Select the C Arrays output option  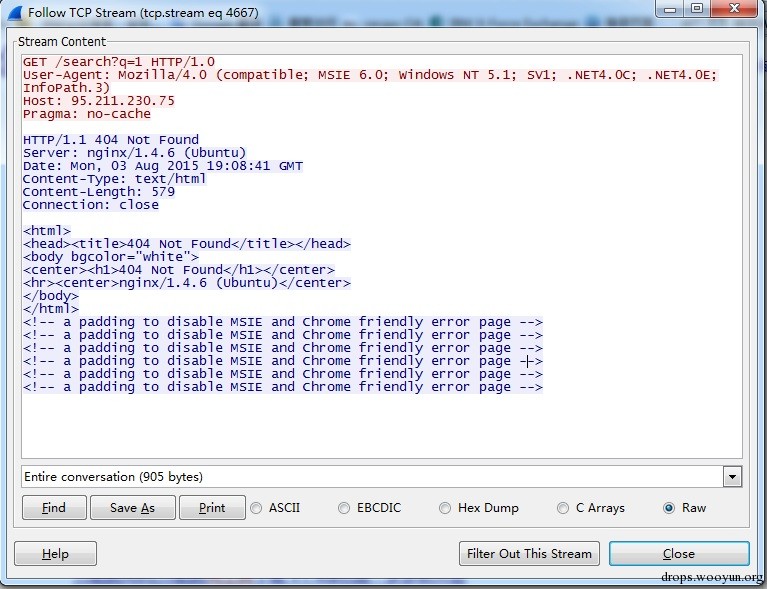click(564, 508)
